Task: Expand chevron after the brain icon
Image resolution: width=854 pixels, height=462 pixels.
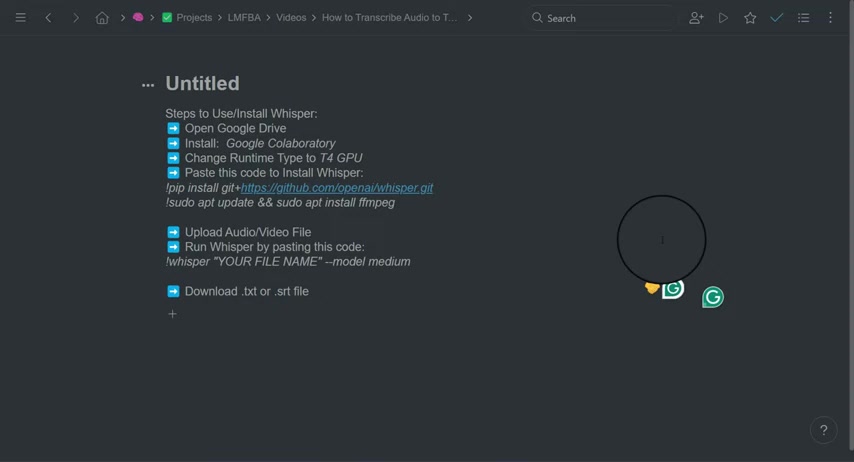Action: tap(152, 18)
